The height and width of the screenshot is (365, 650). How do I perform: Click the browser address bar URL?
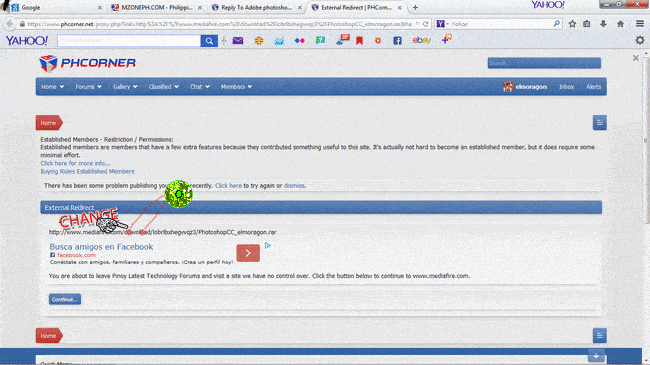coord(219,24)
